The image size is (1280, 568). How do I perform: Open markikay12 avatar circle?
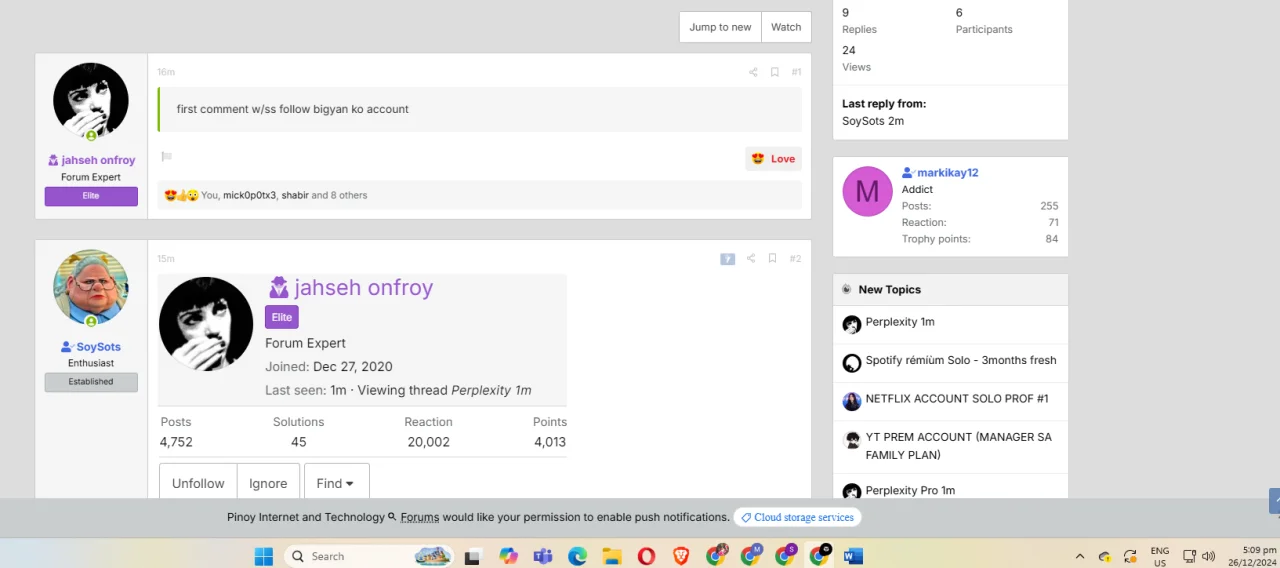[867, 191]
